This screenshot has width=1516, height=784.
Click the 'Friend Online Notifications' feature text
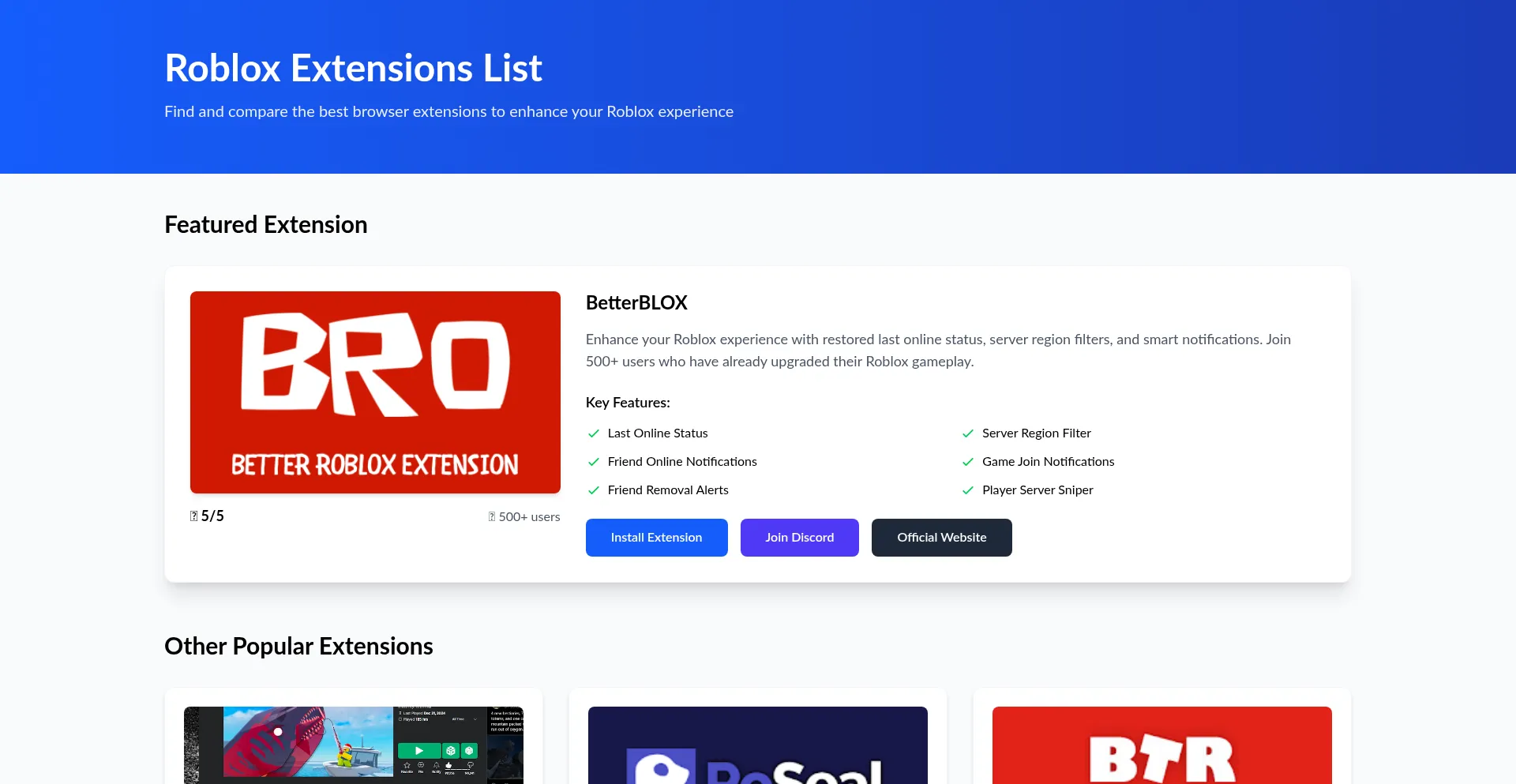click(682, 462)
